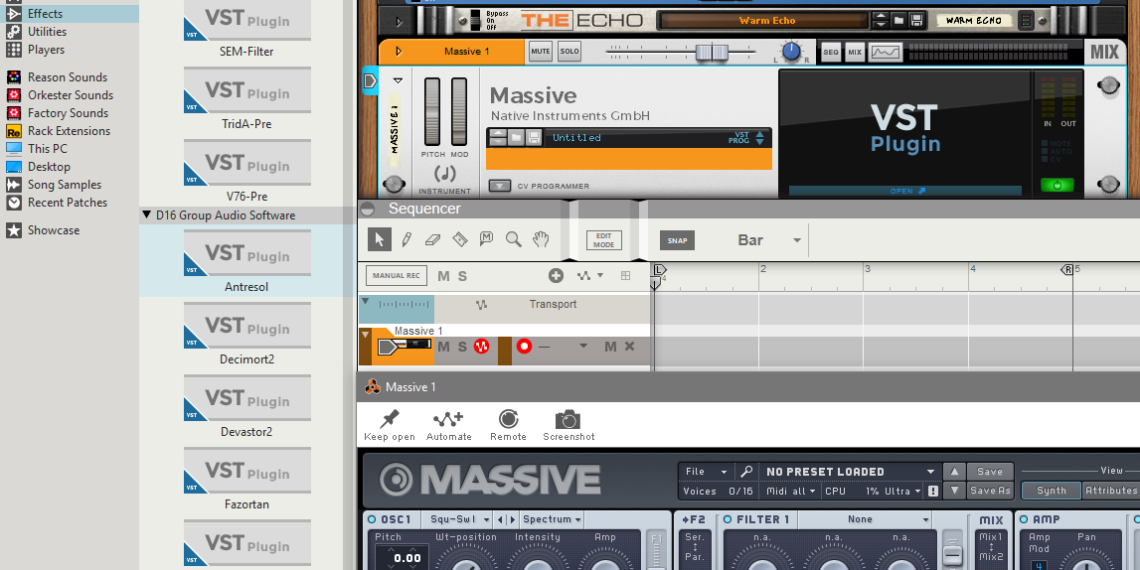Switch to Synth view in Massive
The height and width of the screenshot is (570, 1140).
click(x=1051, y=491)
